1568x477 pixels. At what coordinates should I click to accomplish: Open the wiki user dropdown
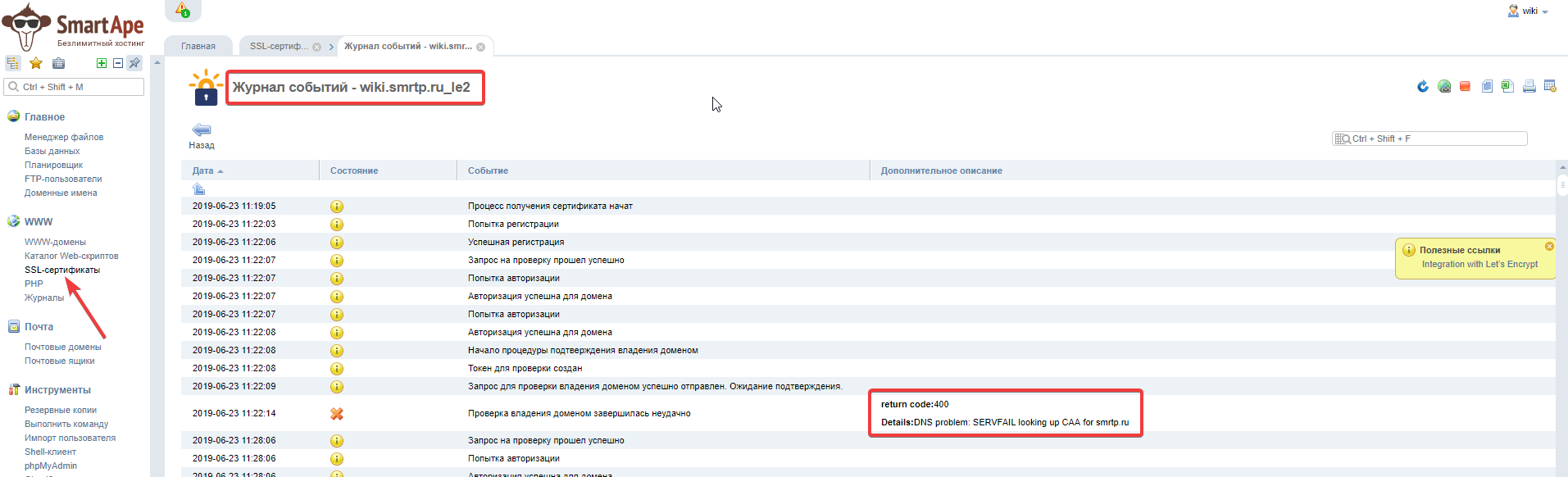(1529, 11)
